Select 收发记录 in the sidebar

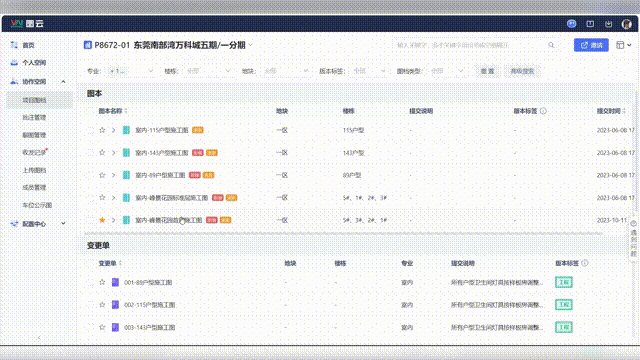point(34,152)
